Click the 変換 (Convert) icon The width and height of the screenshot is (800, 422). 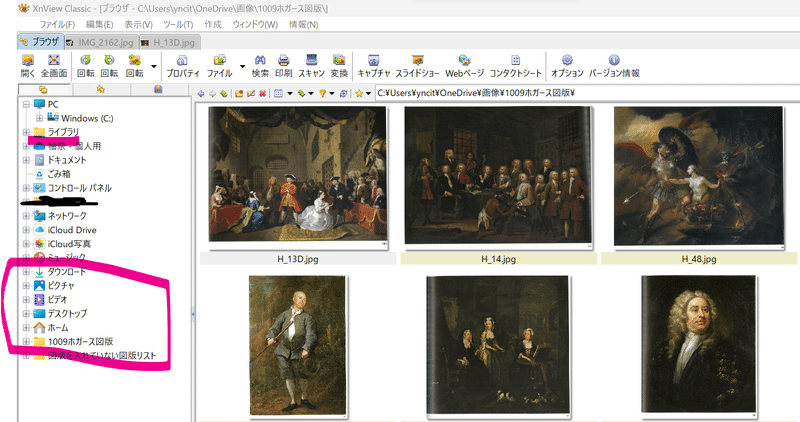[339, 66]
